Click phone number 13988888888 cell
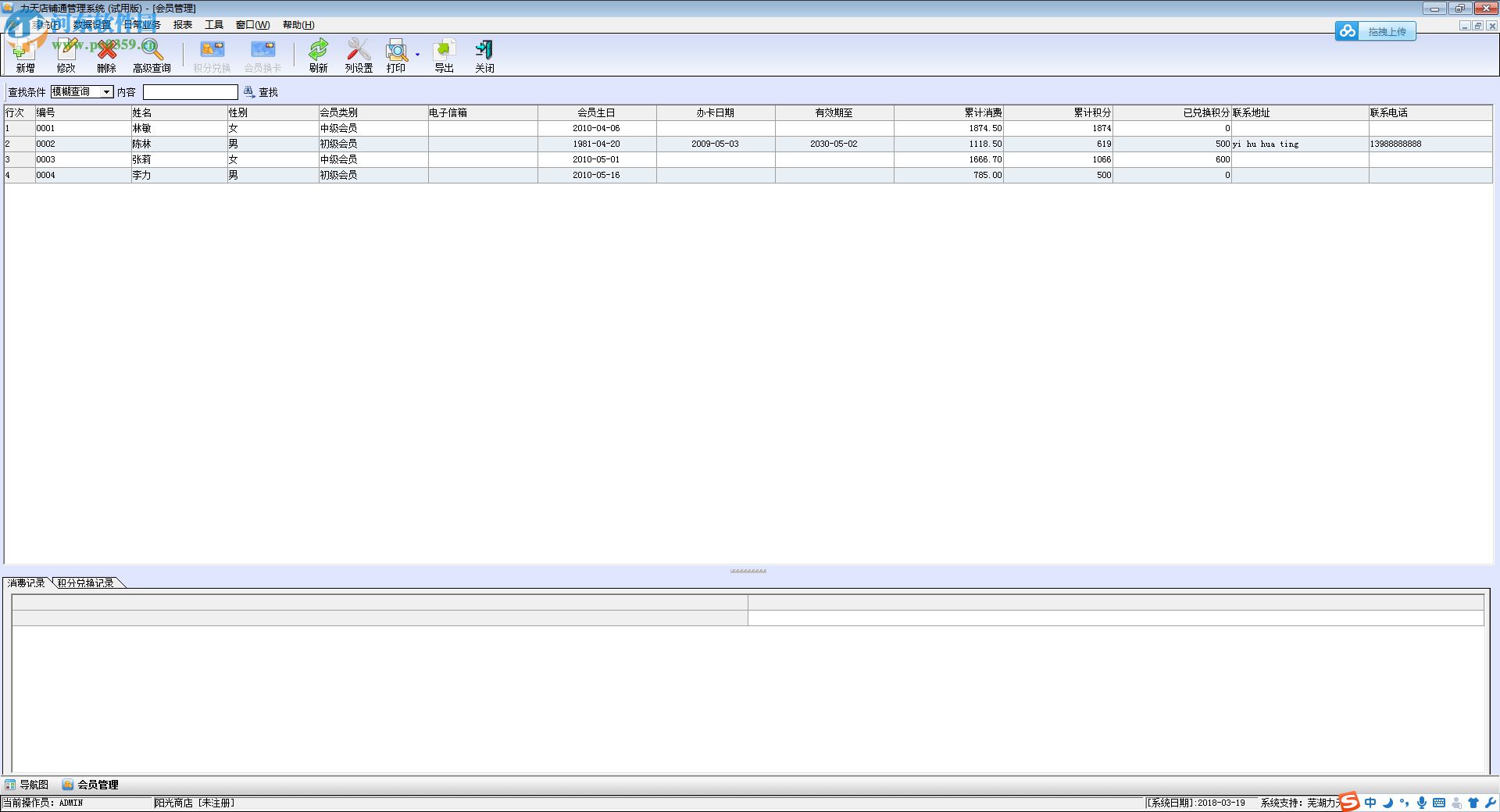The image size is (1500, 812). pos(1430,144)
